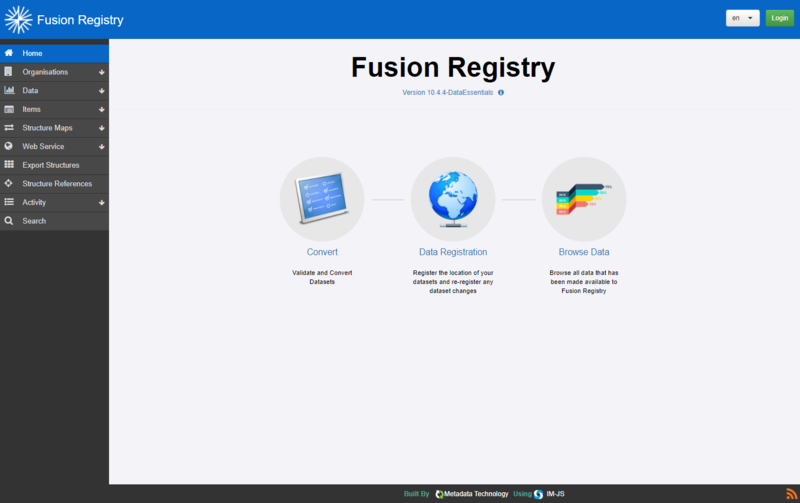This screenshot has height=503, width=800.
Task: Open the Organisations sidebar item
Action: pos(54,72)
